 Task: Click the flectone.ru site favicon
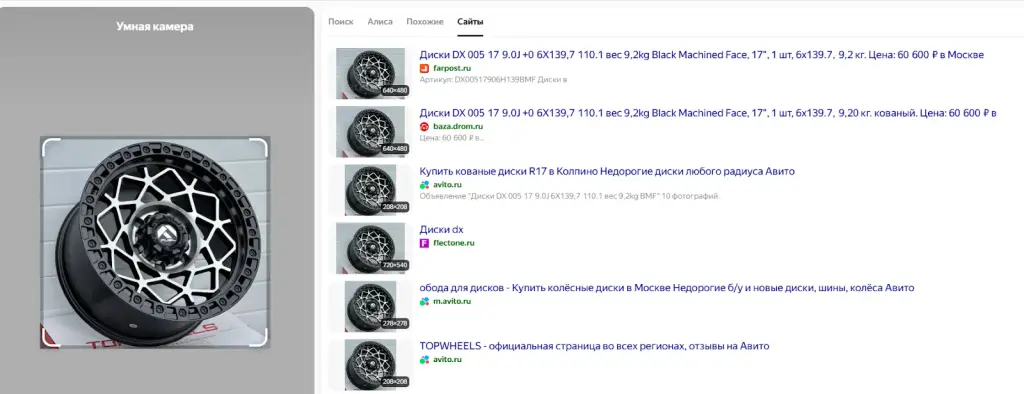point(424,243)
